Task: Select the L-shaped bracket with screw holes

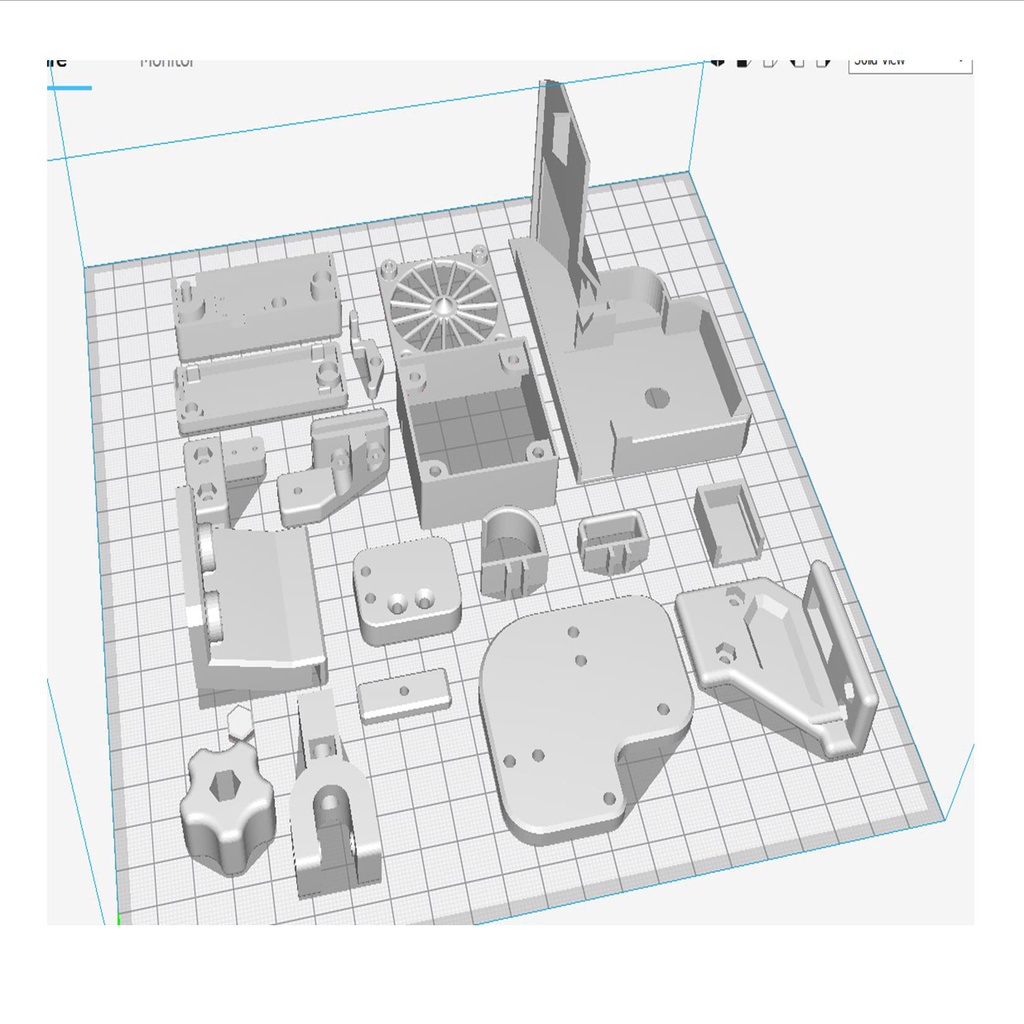Action: pyautogui.click(x=333, y=466)
